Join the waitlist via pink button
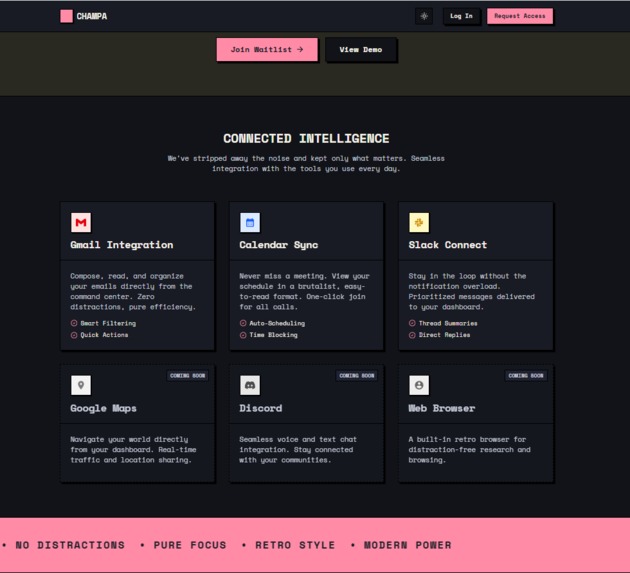The width and height of the screenshot is (630, 573). point(267,50)
